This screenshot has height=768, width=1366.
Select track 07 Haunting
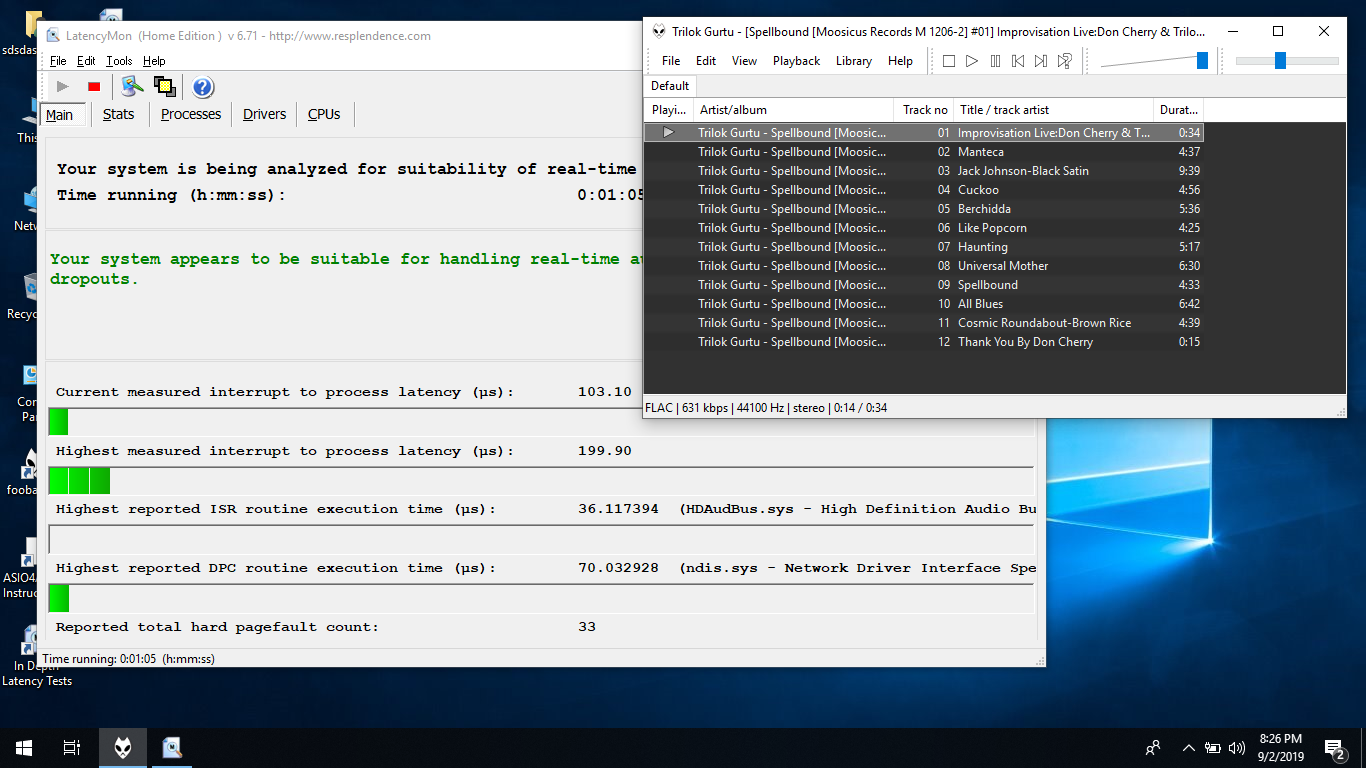924,247
